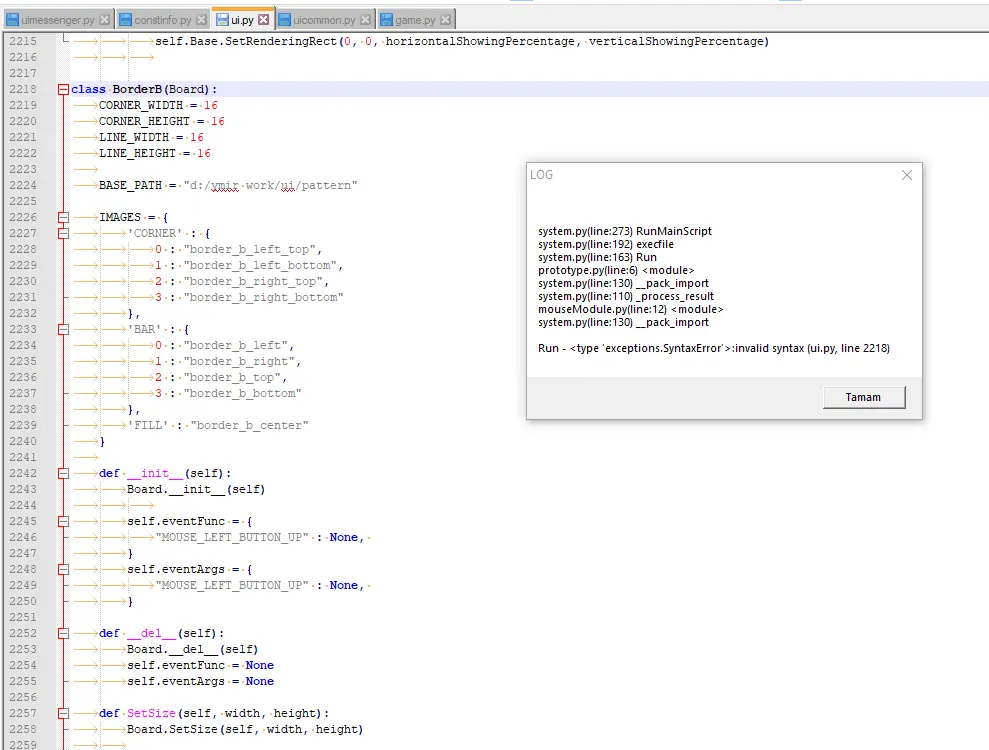Click the SetRenderingRect code line

462,42
